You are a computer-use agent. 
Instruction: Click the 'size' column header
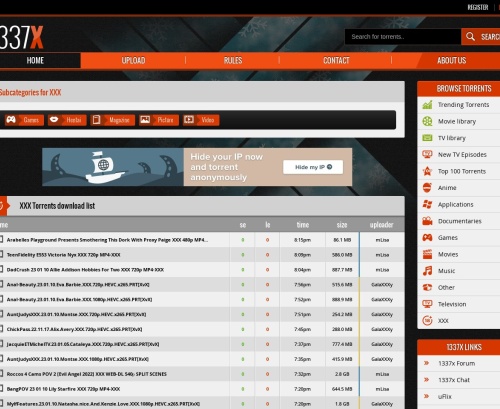[342, 225]
